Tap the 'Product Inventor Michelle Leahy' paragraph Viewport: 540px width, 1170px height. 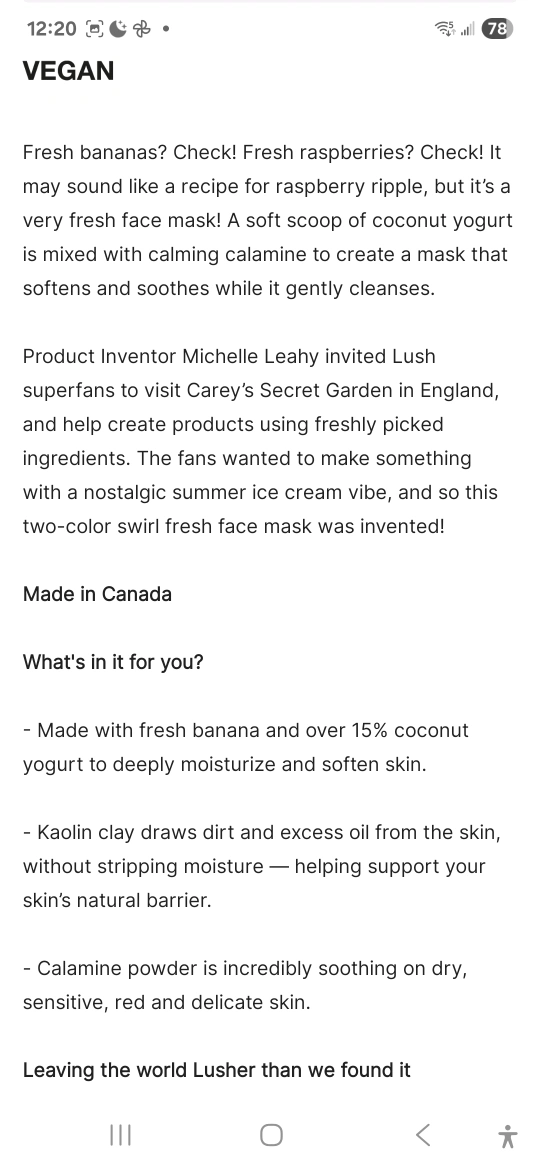261,441
